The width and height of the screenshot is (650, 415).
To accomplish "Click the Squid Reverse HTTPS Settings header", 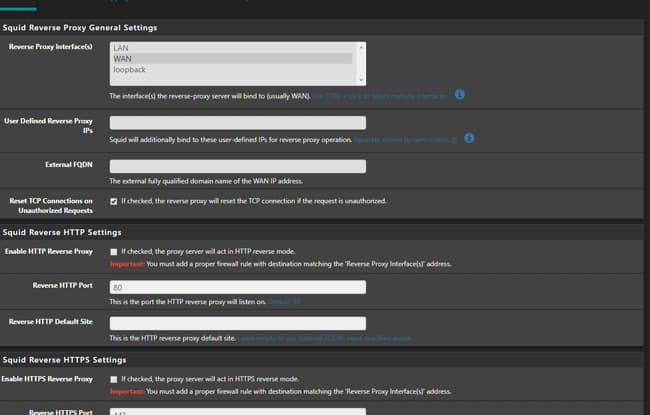I will tap(64, 360).
